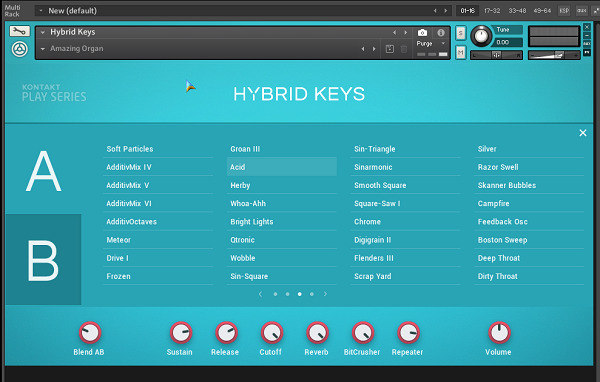Choose the Whoa-Ahh sound
The width and height of the screenshot is (600, 382).
pyautogui.click(x=282, y=204)
